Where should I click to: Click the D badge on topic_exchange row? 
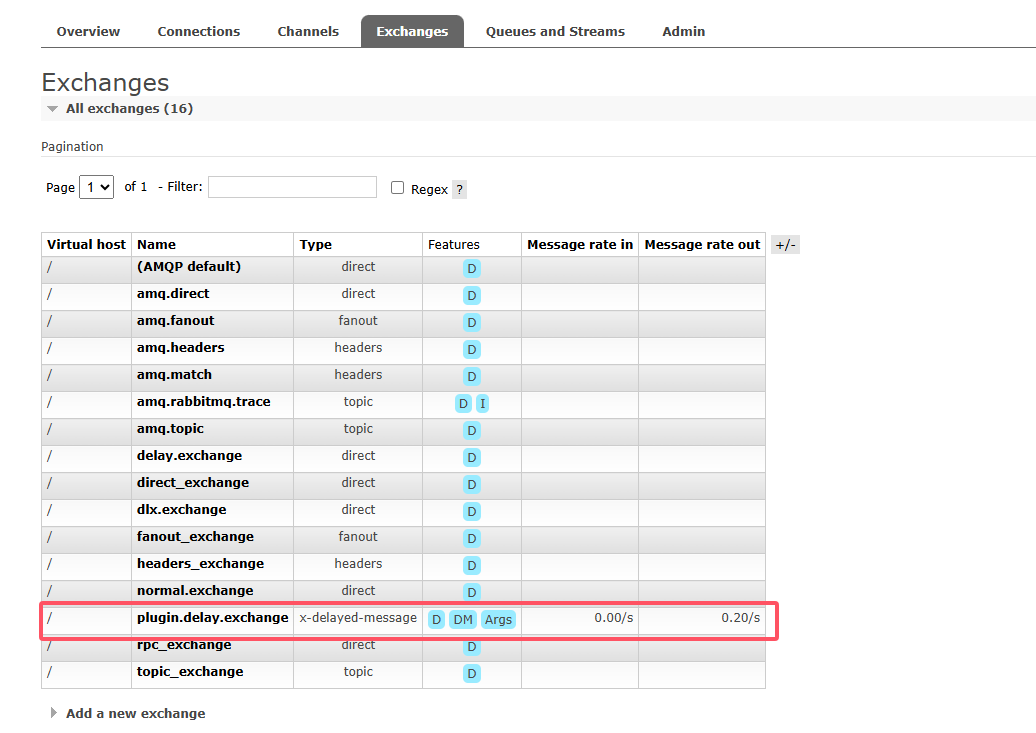click(472, 674)
